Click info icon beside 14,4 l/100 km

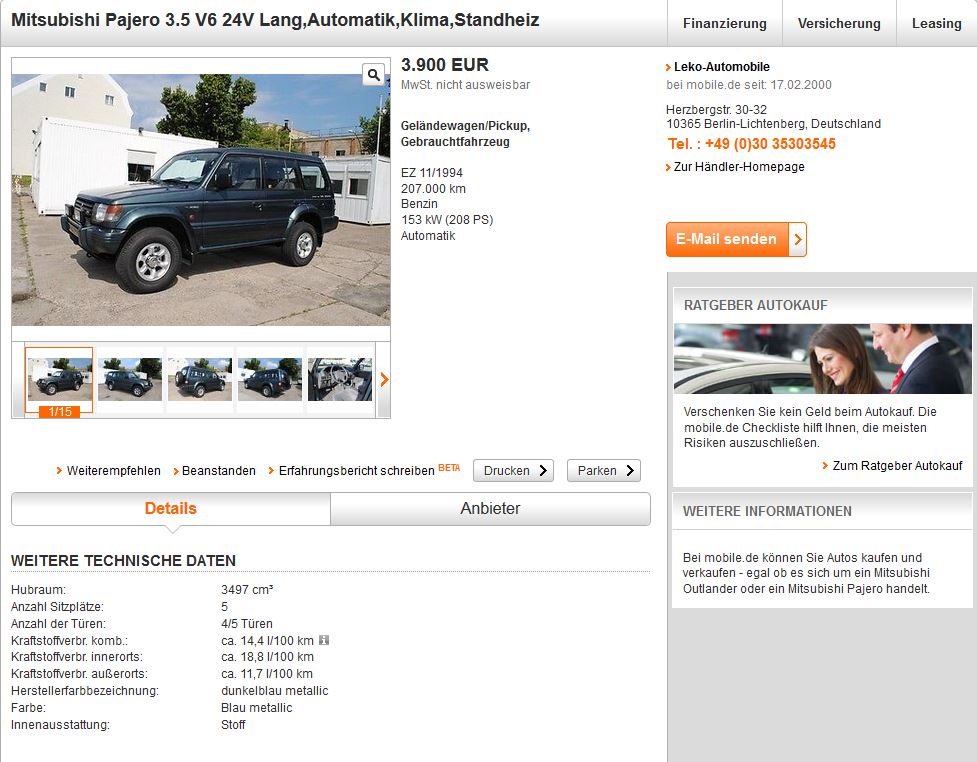pyautogui.click(x=324, y=640)
